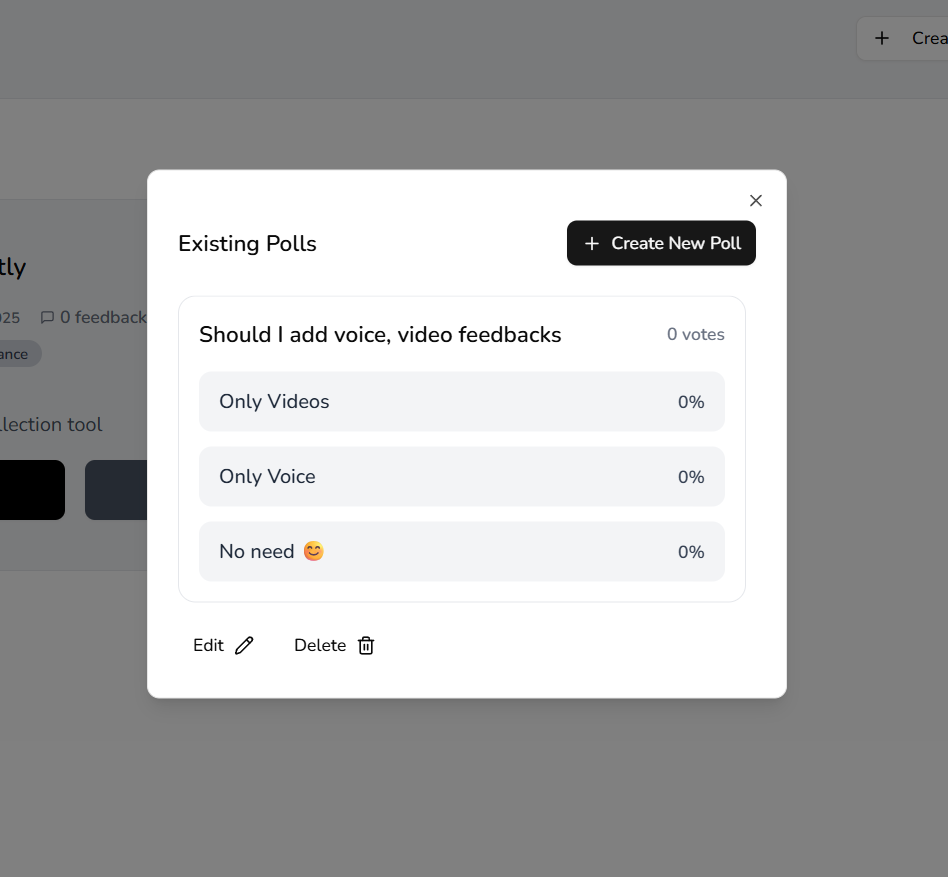Click the 0% value for Only Videos
948x877 pixels.
691,402
